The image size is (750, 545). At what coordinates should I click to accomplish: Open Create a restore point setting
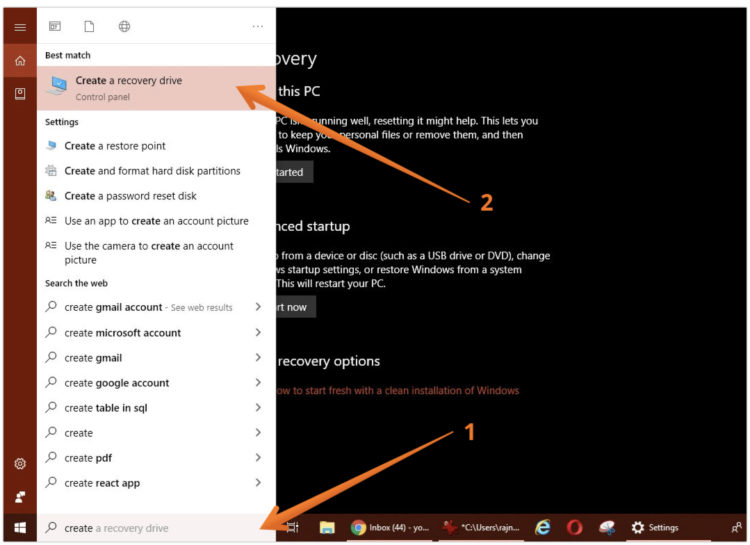point(156,146)
